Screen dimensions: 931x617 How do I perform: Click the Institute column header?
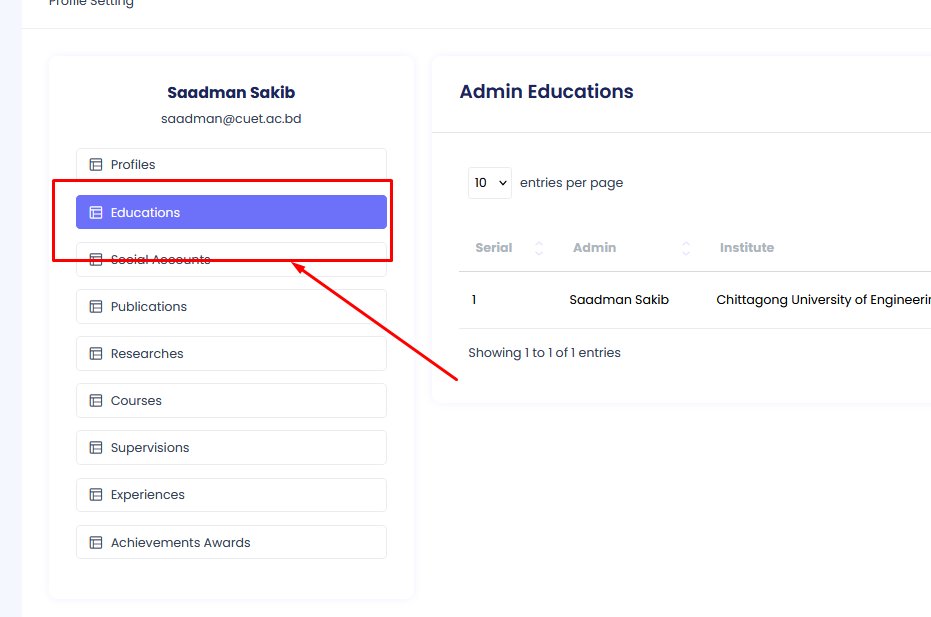click(x=747, y=248)
